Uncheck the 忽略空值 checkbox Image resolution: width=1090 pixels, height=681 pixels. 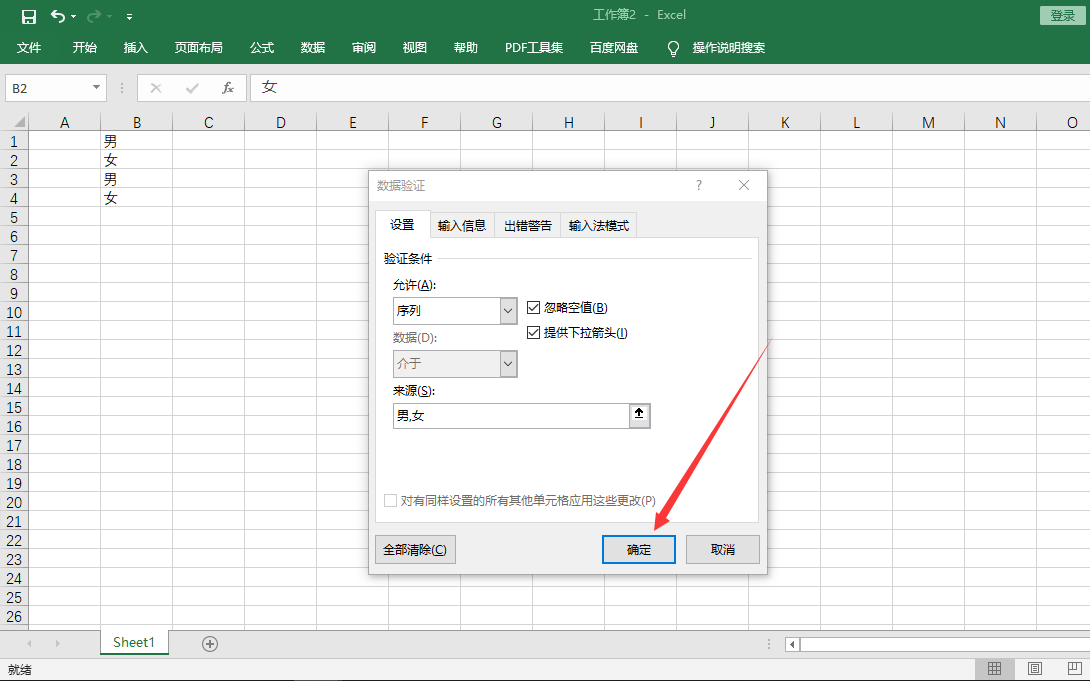click(x=533, y=307)
